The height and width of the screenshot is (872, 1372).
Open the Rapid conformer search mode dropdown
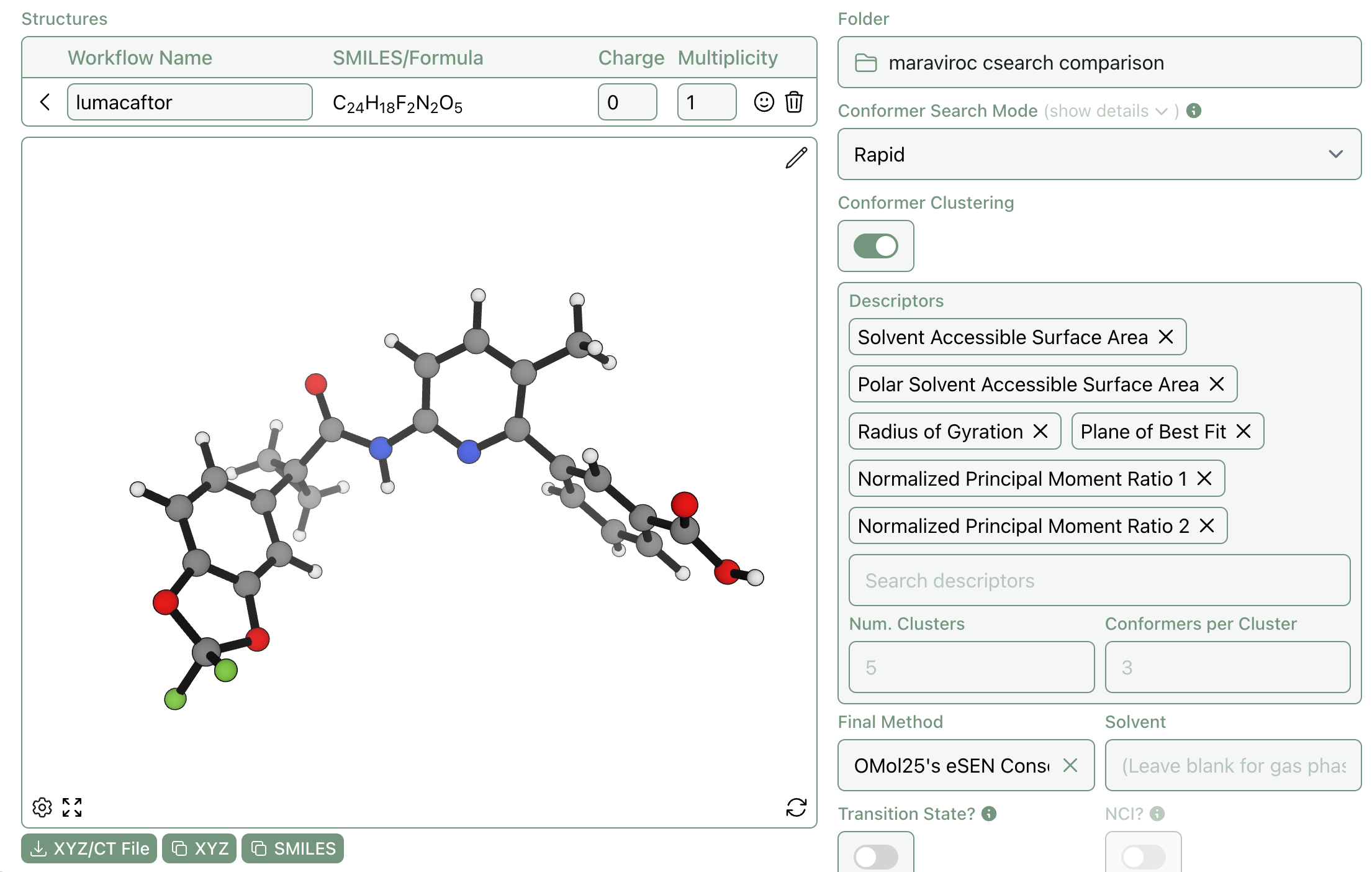[x=1099, y=154]
